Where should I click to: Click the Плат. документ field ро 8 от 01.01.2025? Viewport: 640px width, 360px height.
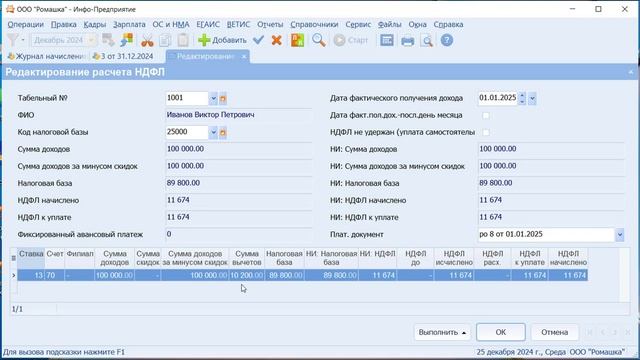pyautogui.click(x=547, y=234)
